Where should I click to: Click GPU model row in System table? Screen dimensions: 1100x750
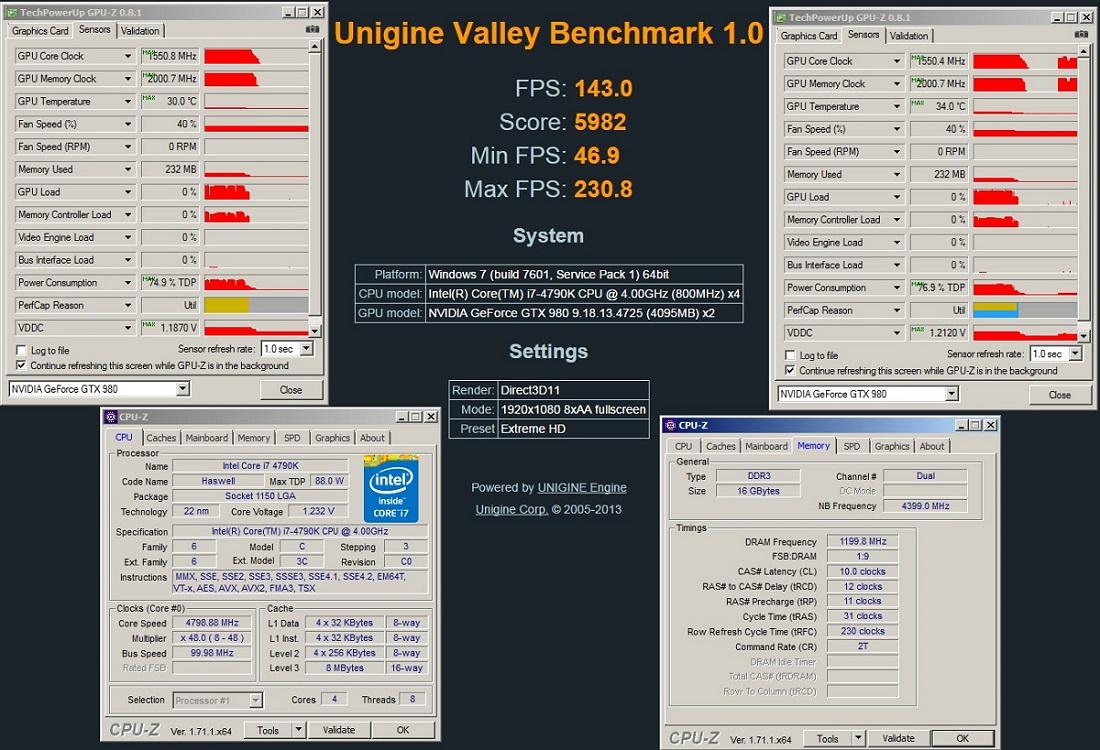coord(549,313)
